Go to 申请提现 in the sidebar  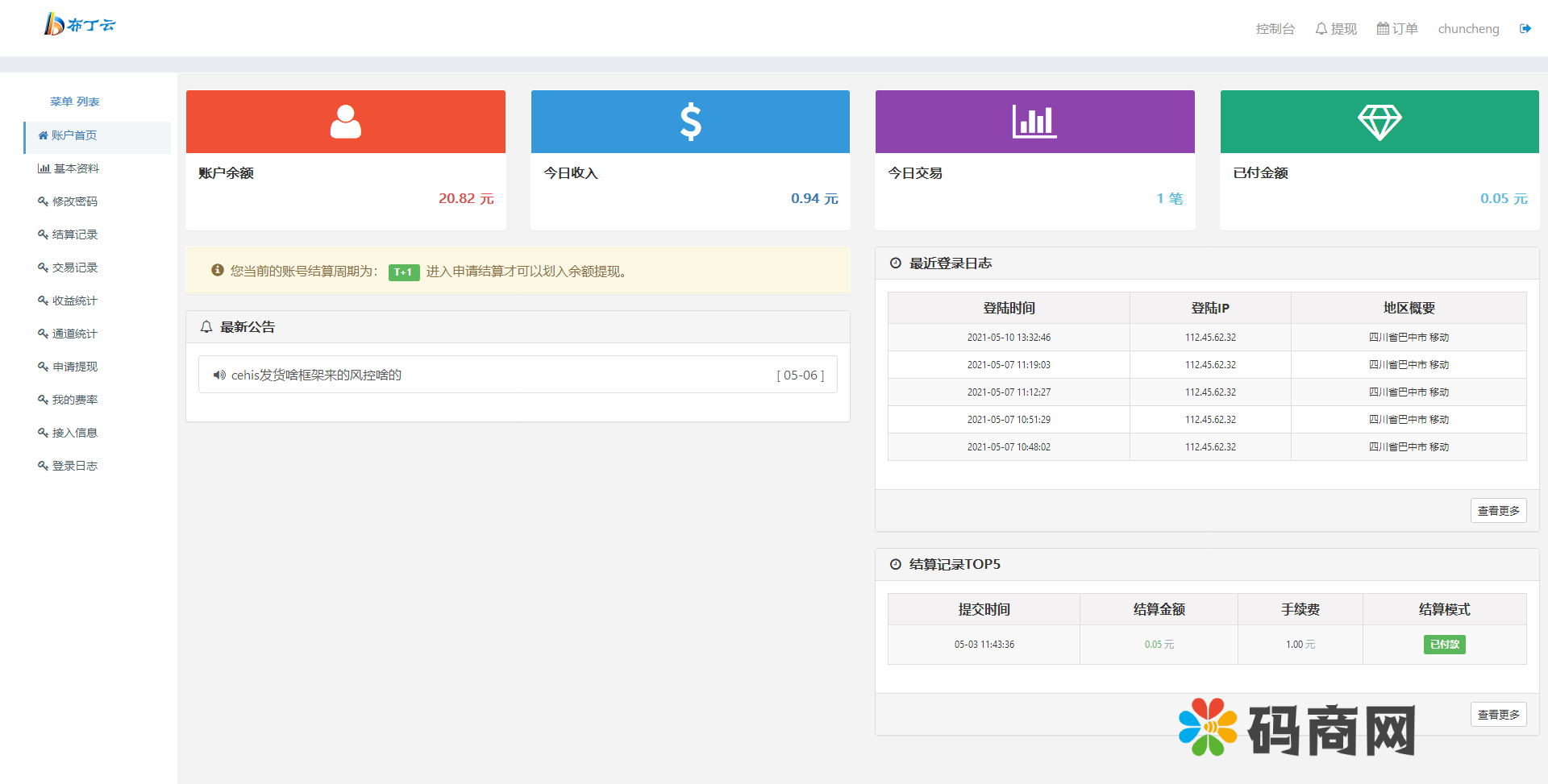point(74,367)
